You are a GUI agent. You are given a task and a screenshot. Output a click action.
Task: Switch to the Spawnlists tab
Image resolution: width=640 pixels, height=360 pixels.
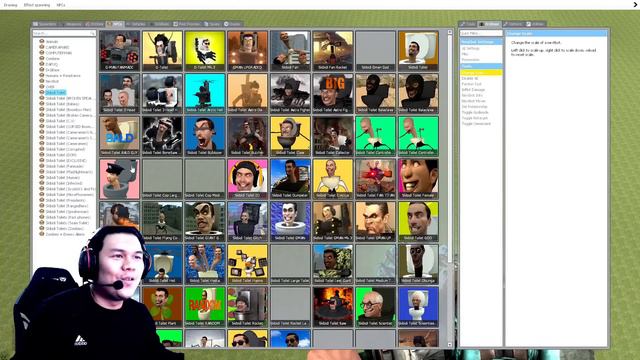tap(45, 24)
